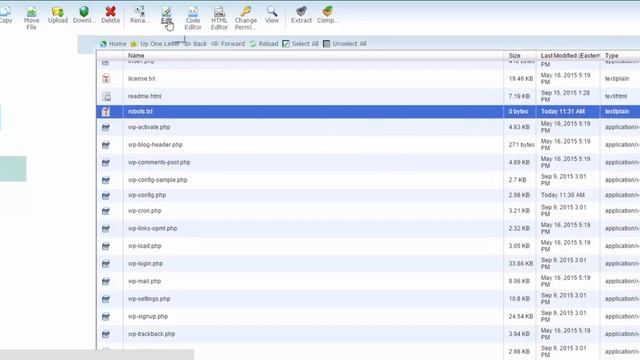
Task: Click Today 11:30 AM date of wp-config.php
Action: [x=562, y=195]
